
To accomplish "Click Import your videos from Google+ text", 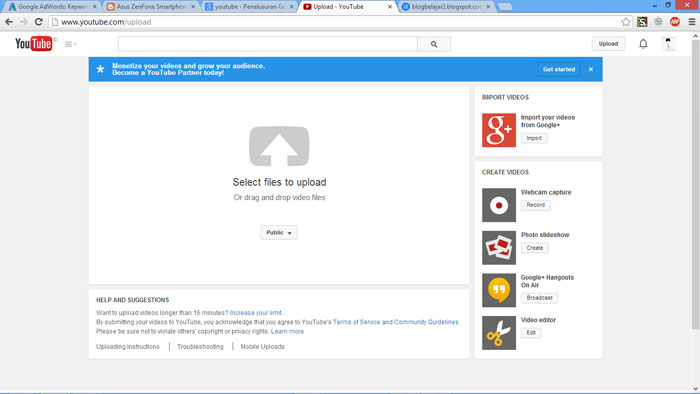I will coord(548,121).
